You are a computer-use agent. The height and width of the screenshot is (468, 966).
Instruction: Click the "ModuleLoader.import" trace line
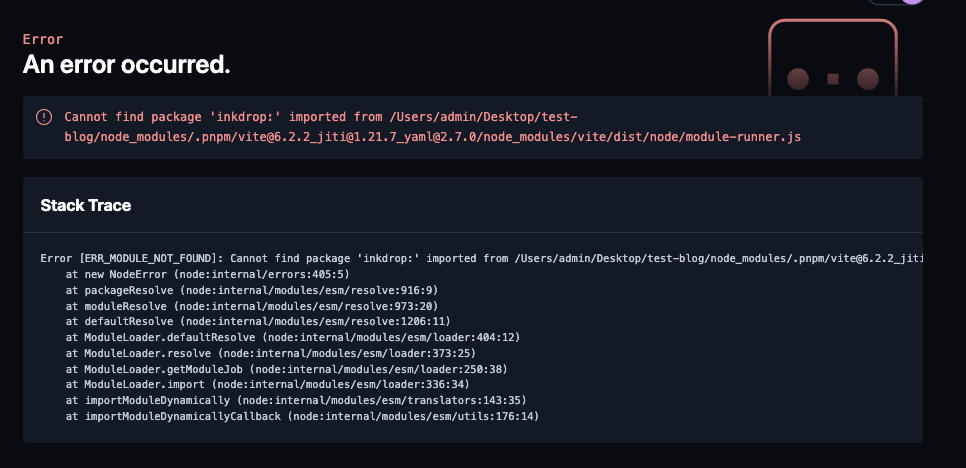coord(268,385)
